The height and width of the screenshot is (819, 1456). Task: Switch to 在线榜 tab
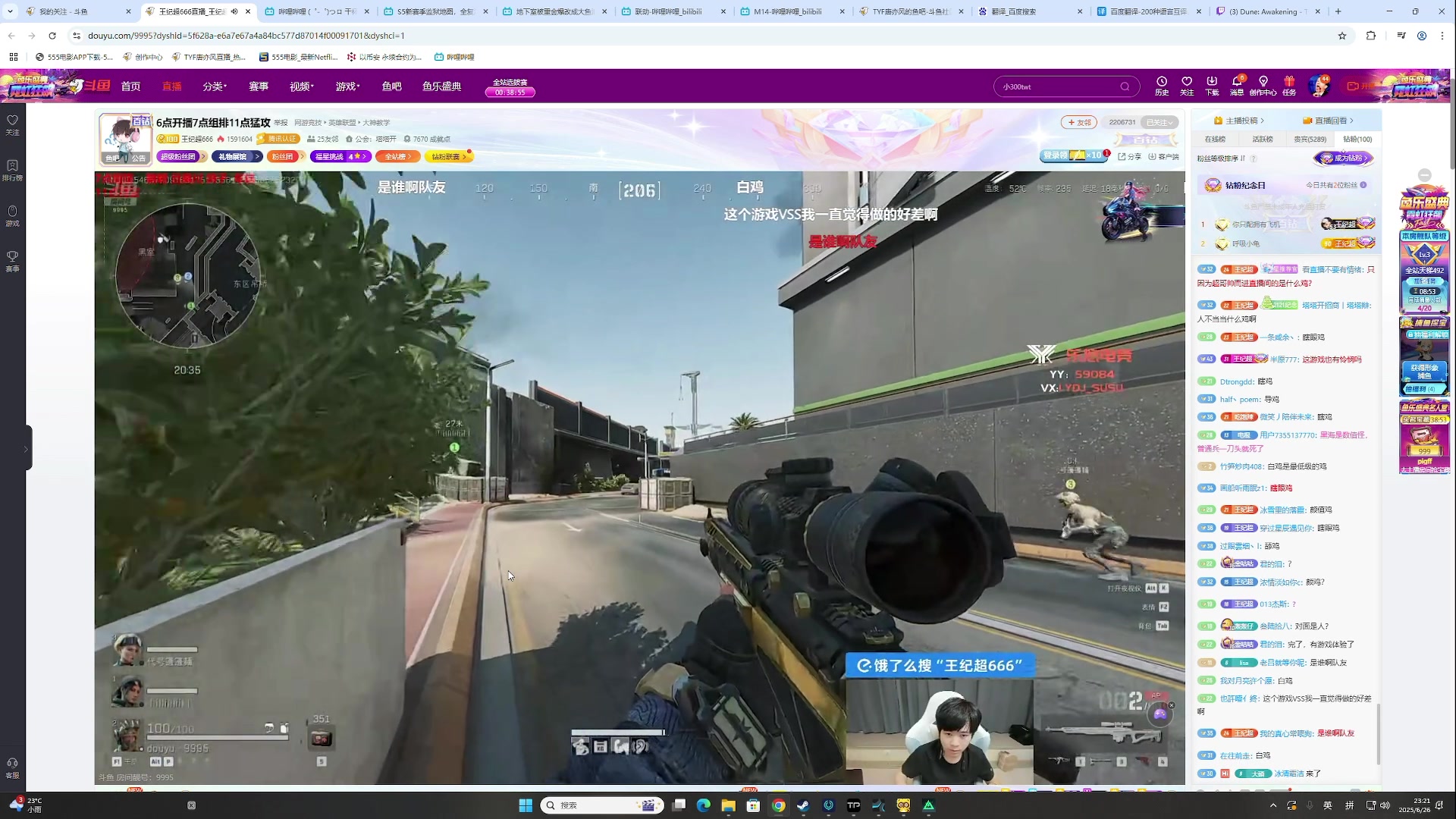pyautogui.click(x=1216, y=140)
